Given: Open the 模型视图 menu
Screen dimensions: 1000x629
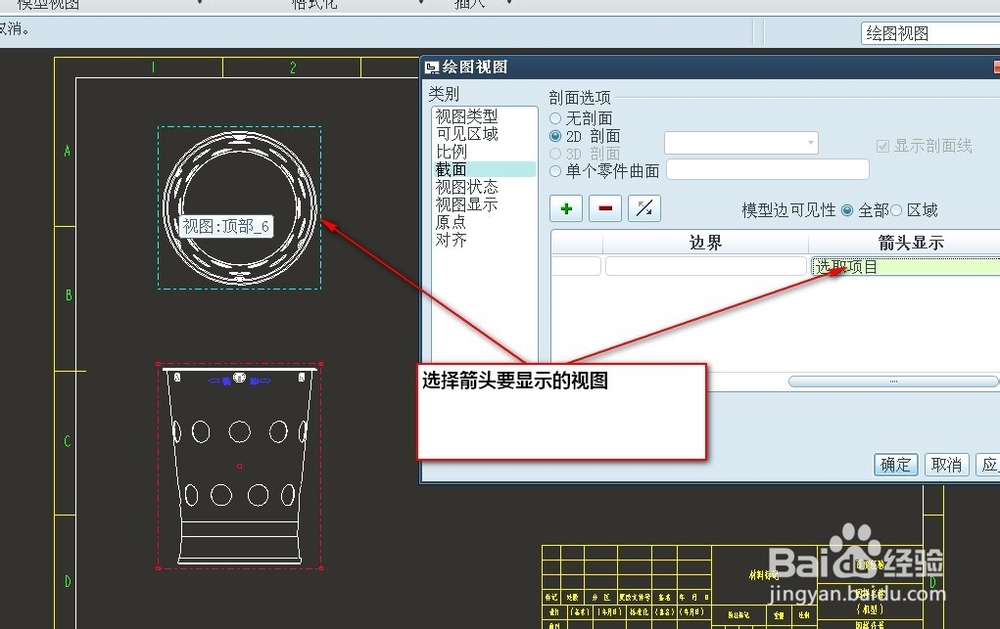Looking at the screenshot, I should point(45,4).
